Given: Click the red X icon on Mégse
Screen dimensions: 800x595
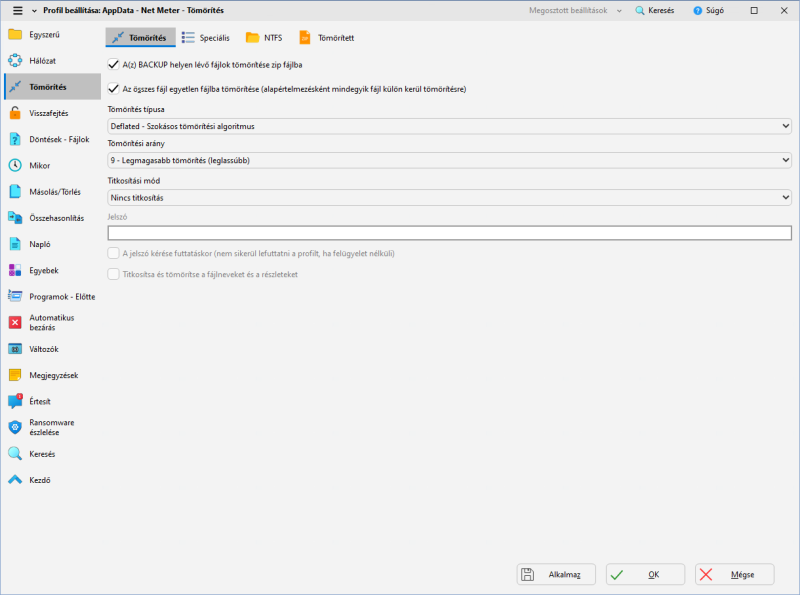Looking at the screenshot, I should pos(706,575).
